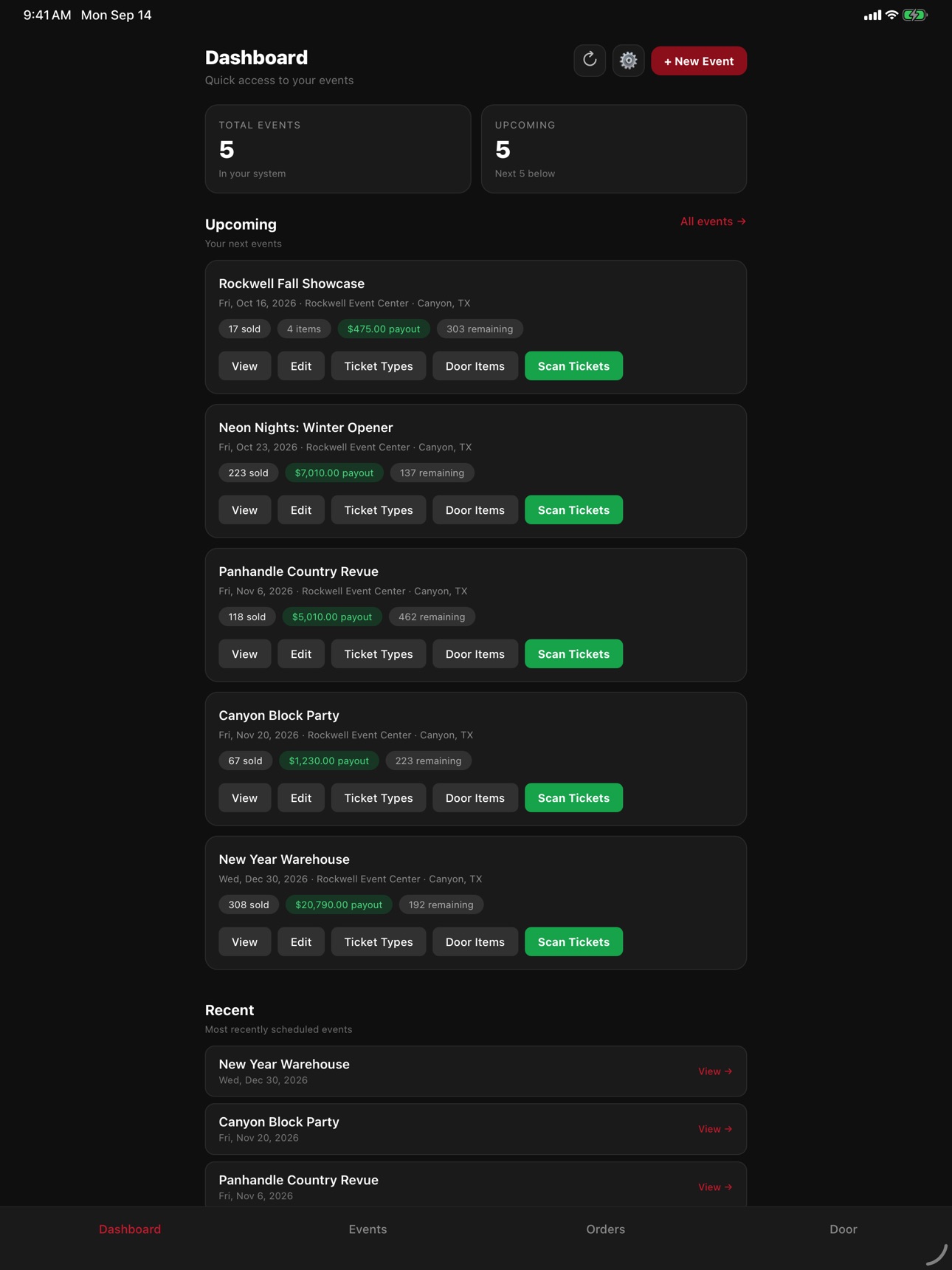
Task: Open Ticket Types for Canyon Block Party
Action: click(x=379, y=798)
